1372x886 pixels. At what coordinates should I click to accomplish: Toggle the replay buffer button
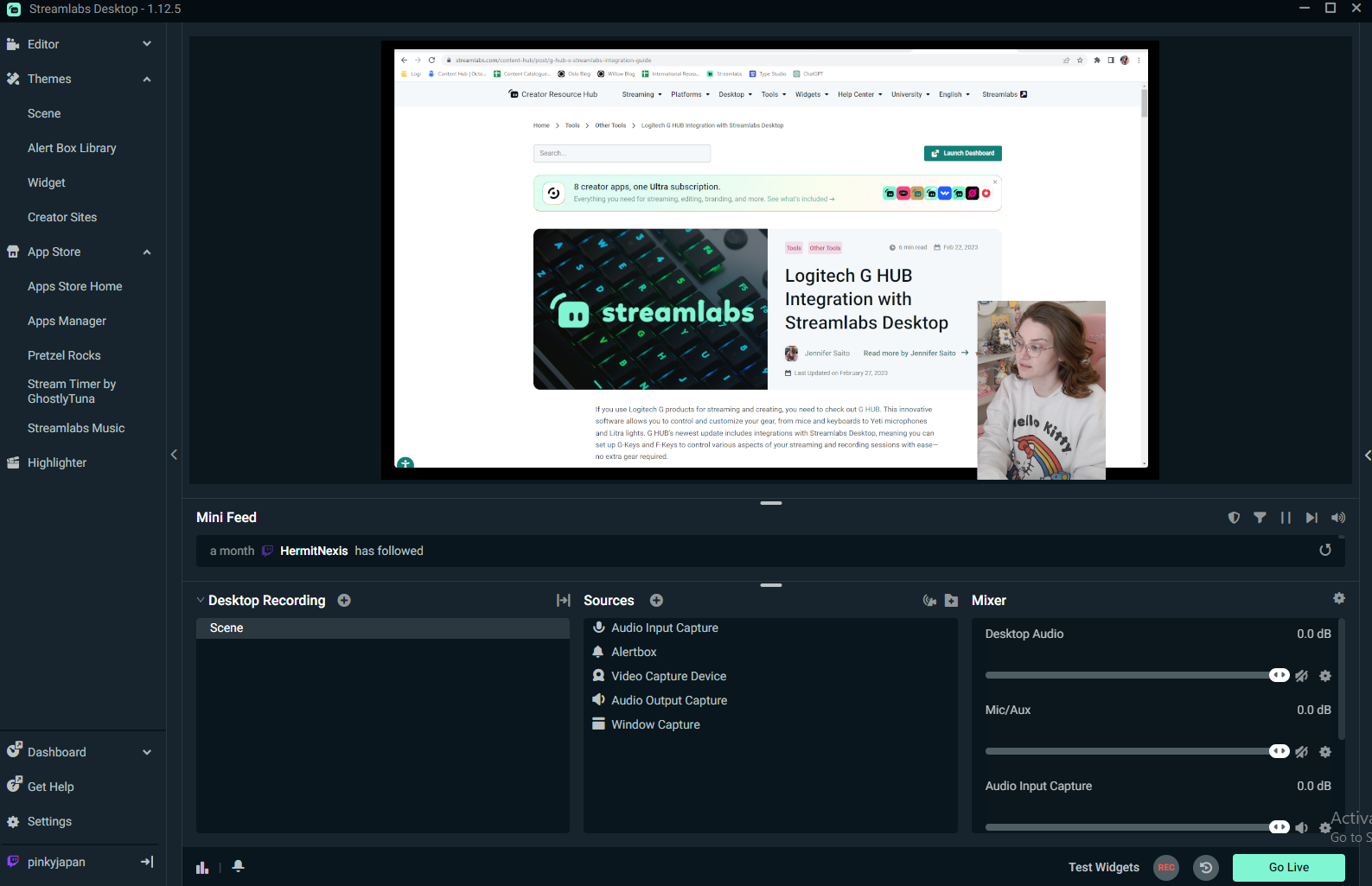coord(1206,867)
